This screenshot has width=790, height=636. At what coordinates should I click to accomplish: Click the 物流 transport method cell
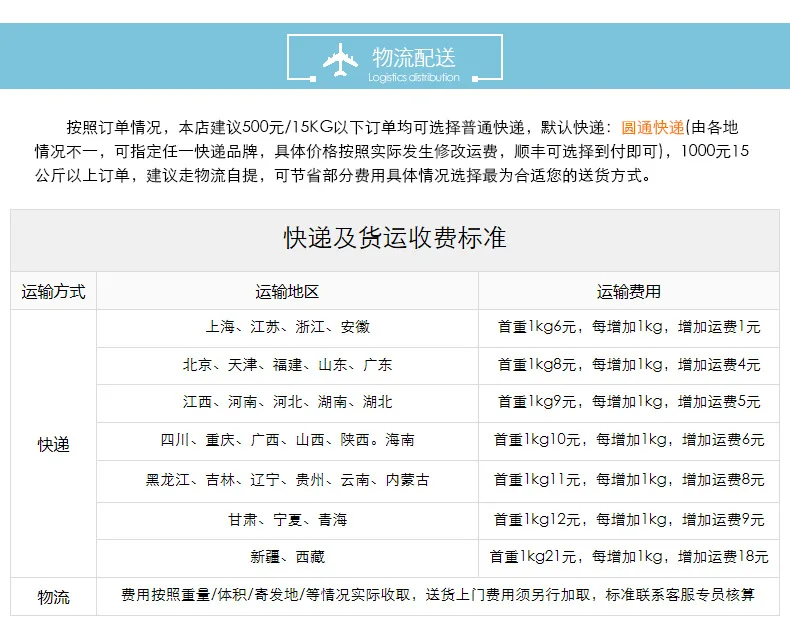[x=53, y=597]
